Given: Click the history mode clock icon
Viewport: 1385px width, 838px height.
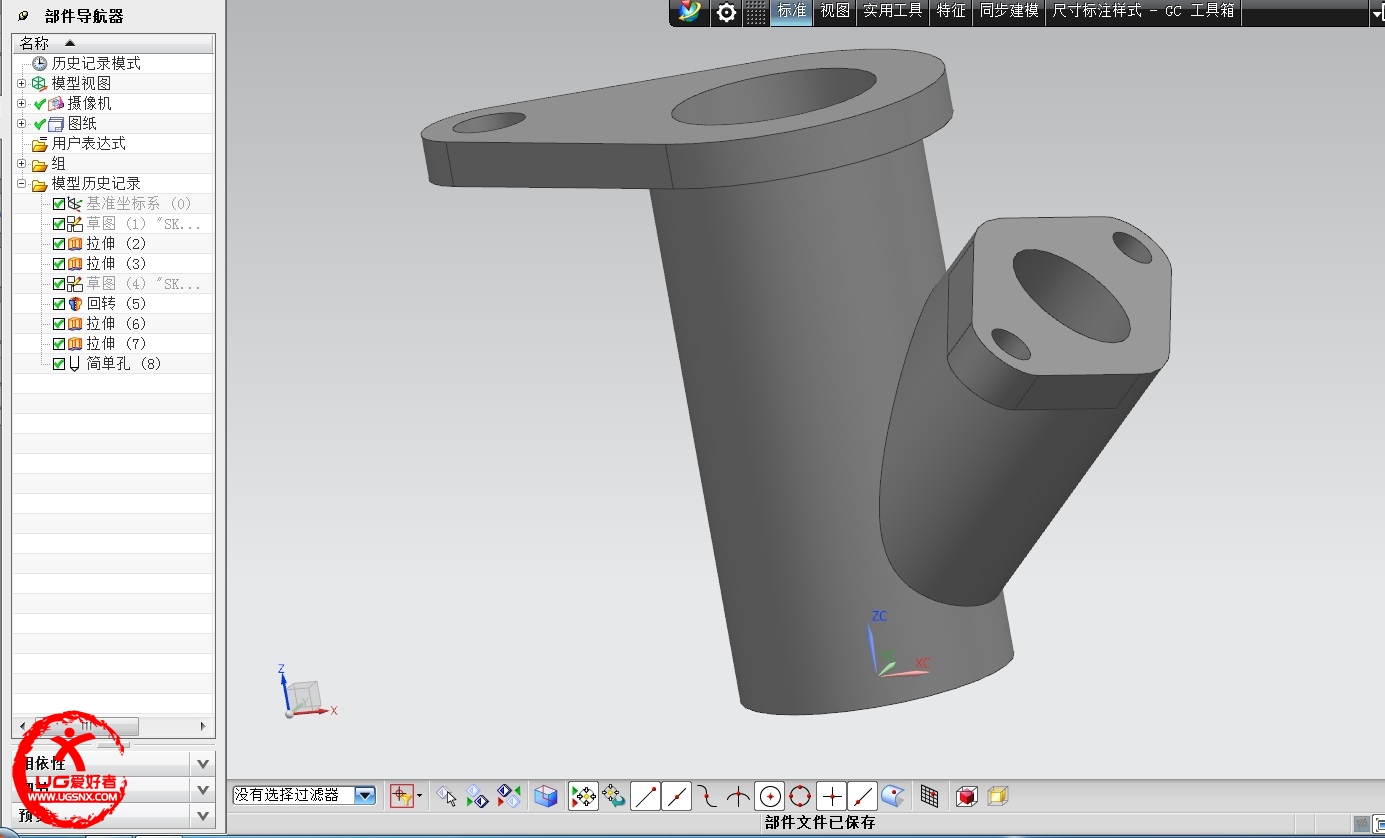Looking at the screenshot, I should click(x=40, y=63).
